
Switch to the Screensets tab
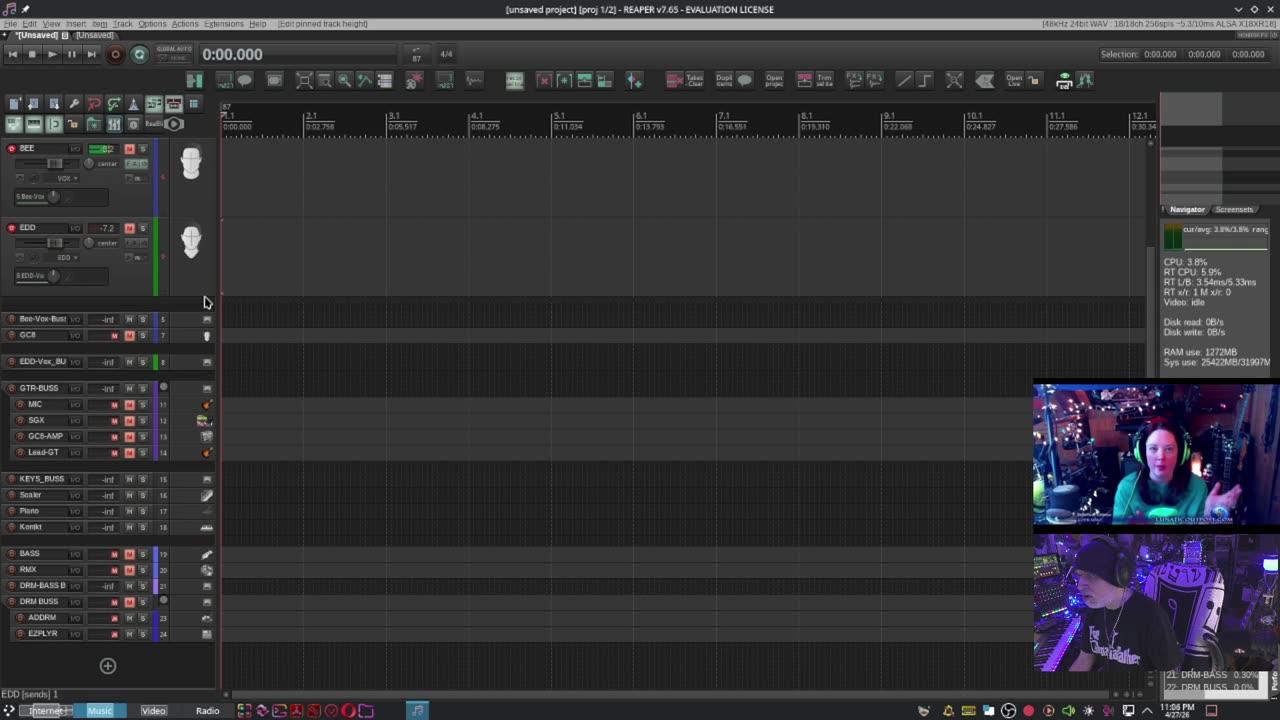(x=1234, y=210)
